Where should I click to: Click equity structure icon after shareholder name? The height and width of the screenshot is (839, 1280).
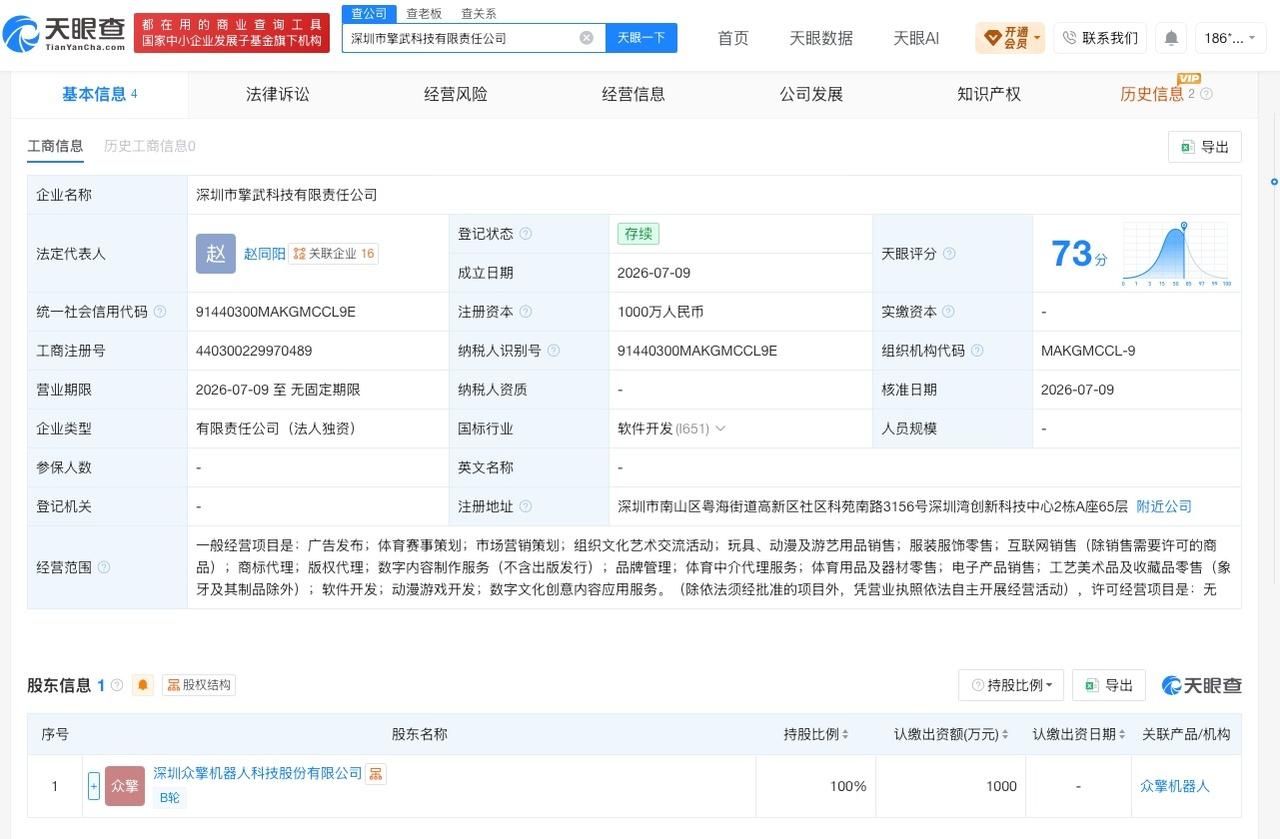coord(376,773)
